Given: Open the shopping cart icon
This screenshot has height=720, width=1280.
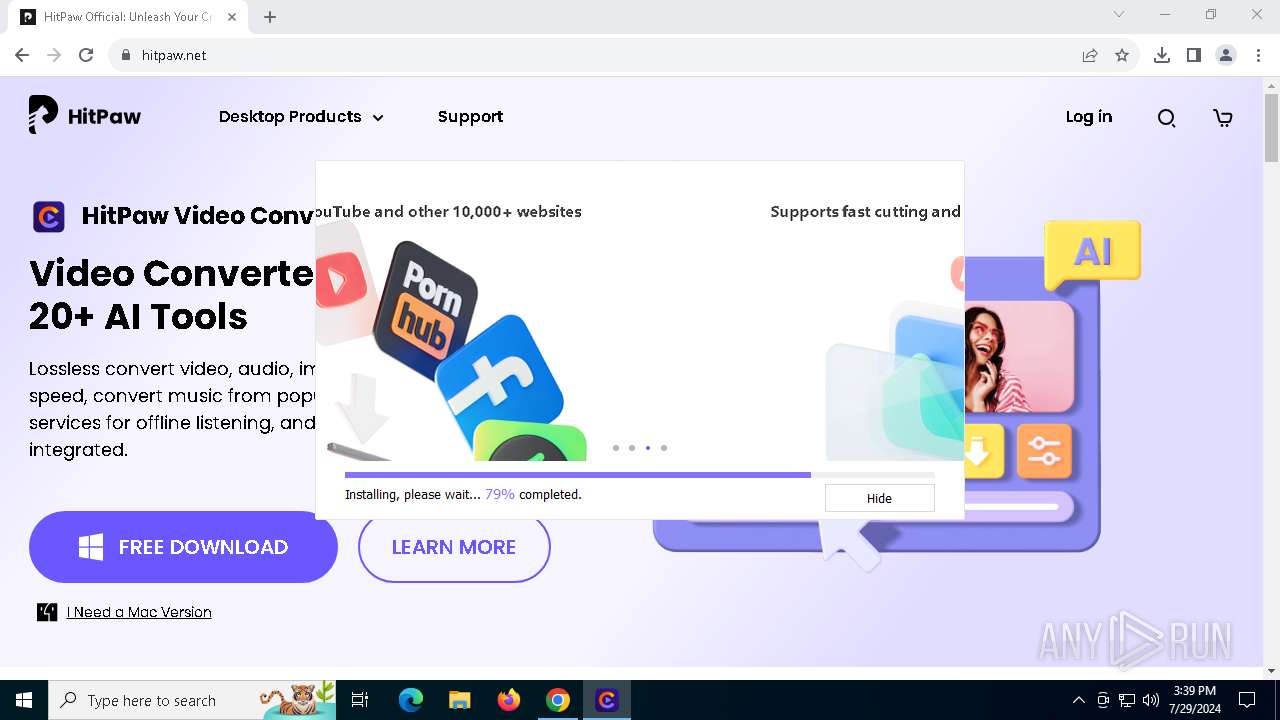Looking at the screenshot, I should click(x=1223, y=118).
